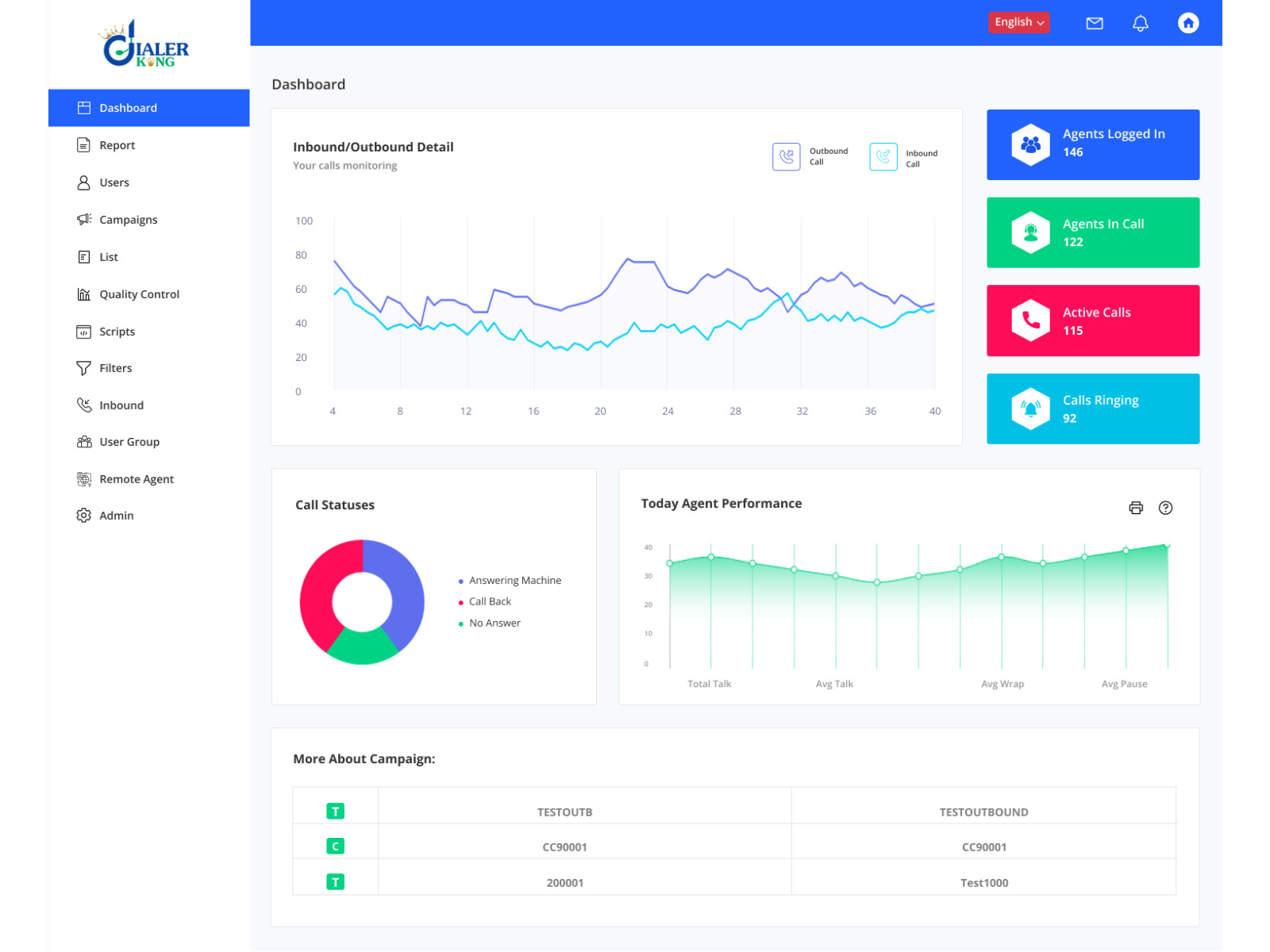Open the Report section icon
The image size is (1270, 952).
pyautogui.click(x=84, y=144)
